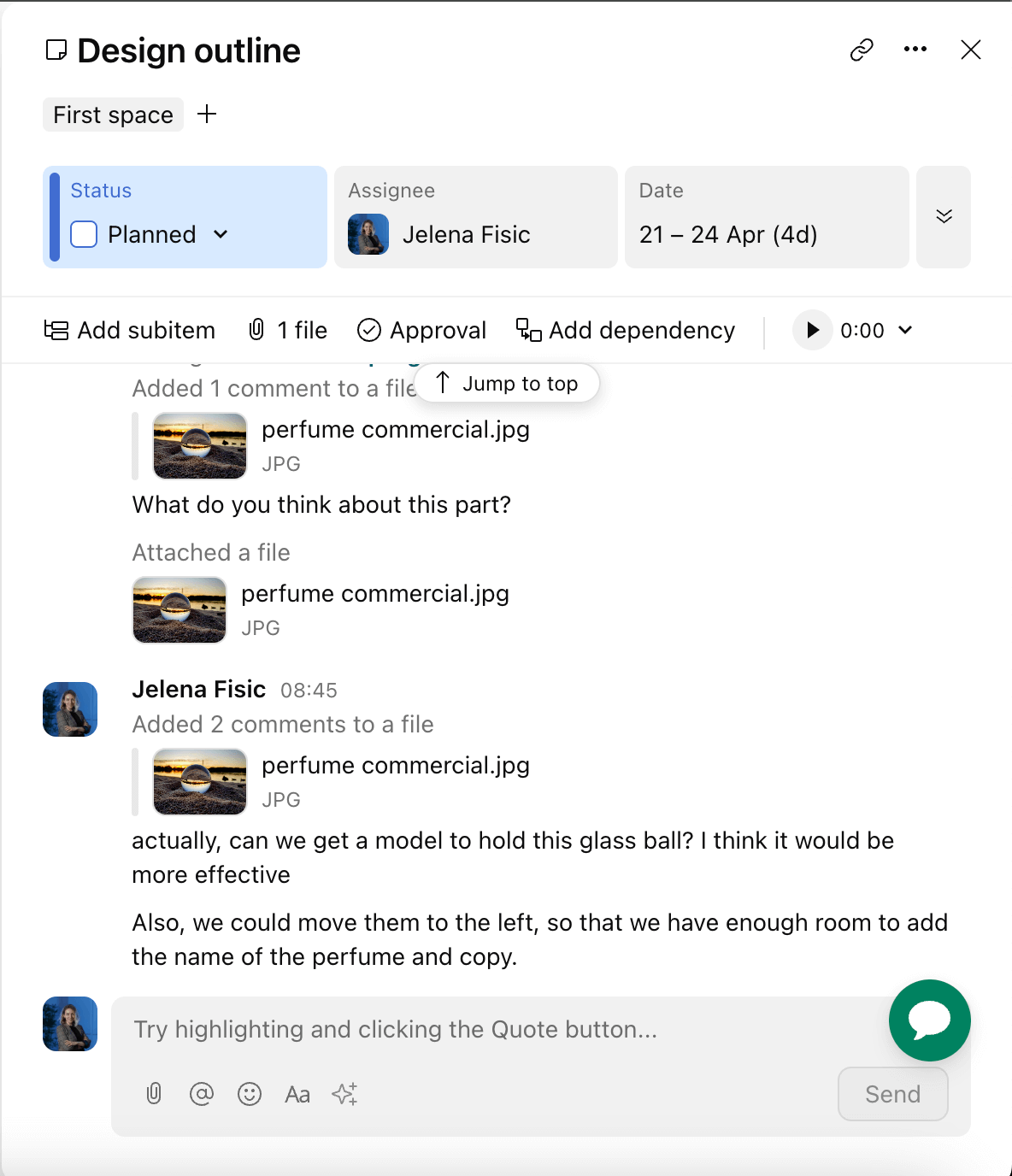Screen dimensions: 1012x1176
Task: Click the AI sparkle icon in the composer
Action: click(345, 1094)
